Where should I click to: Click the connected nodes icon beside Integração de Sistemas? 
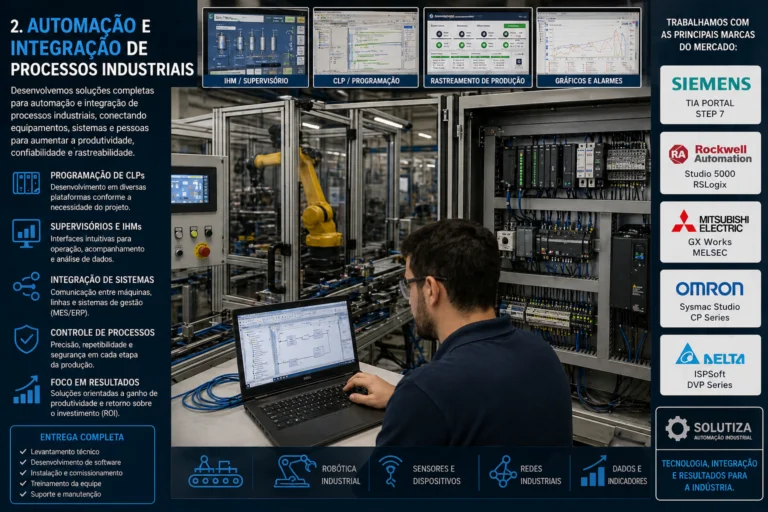26,286
